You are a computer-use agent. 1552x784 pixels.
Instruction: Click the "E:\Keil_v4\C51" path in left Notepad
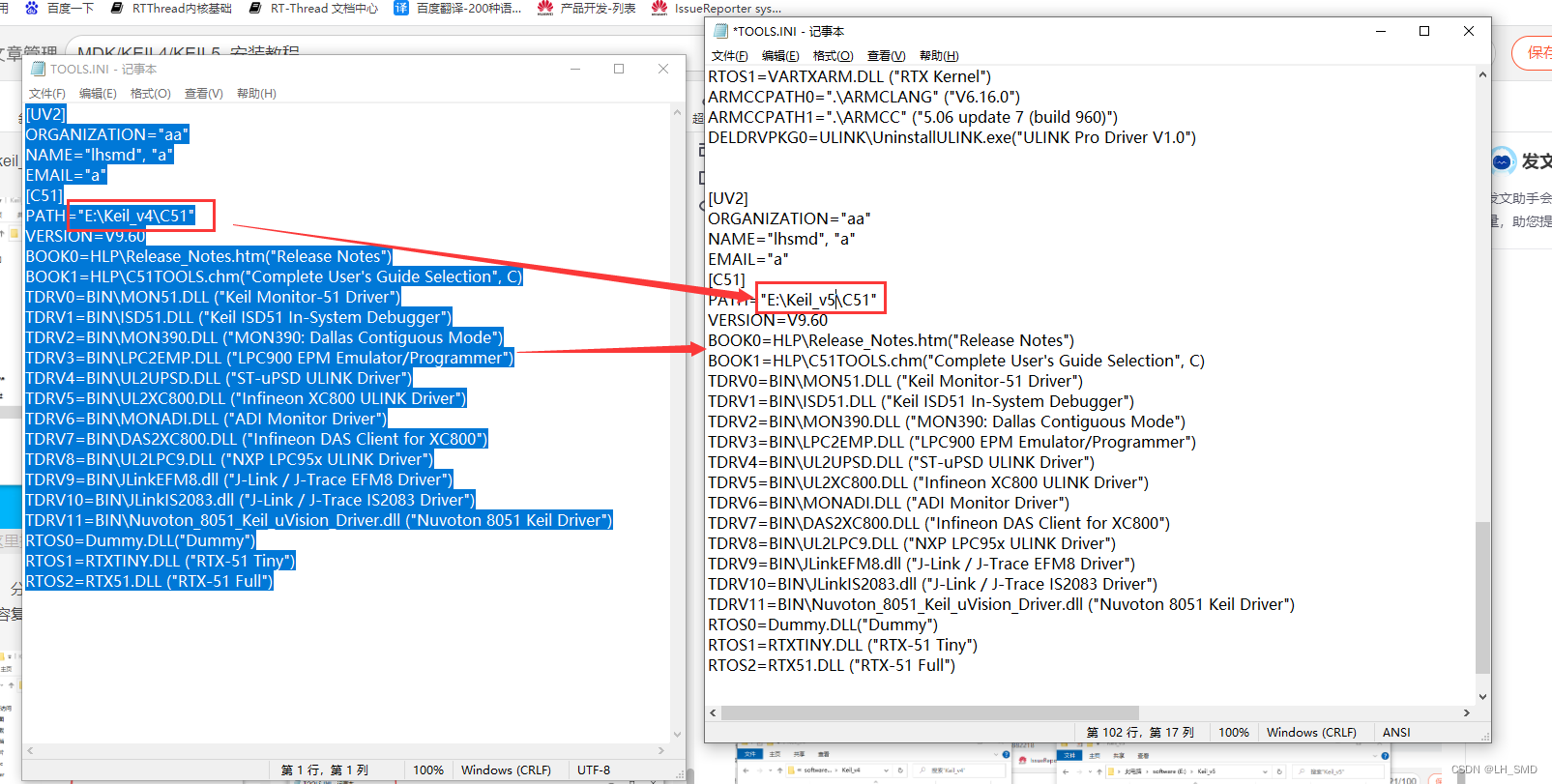(135, 216)
